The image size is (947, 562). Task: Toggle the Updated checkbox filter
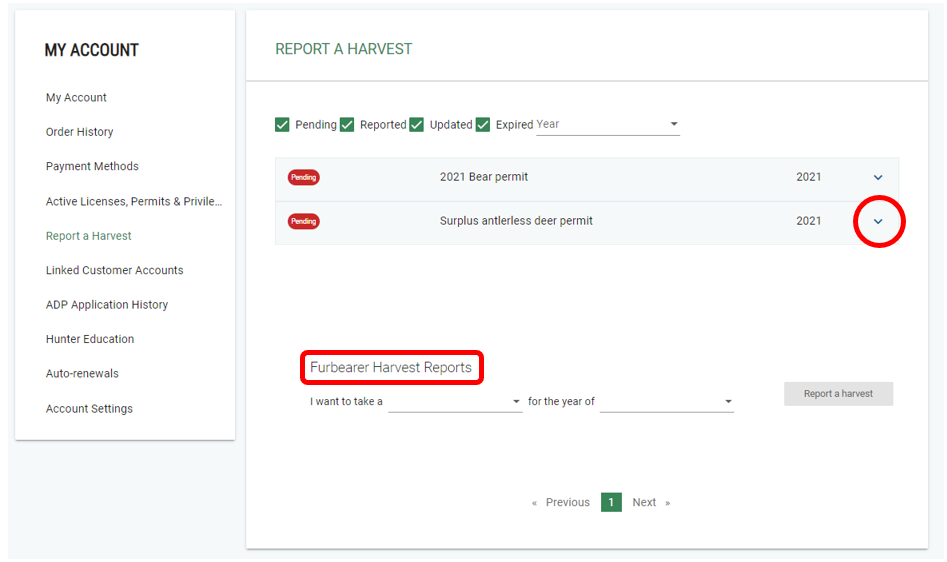point(417,125)
